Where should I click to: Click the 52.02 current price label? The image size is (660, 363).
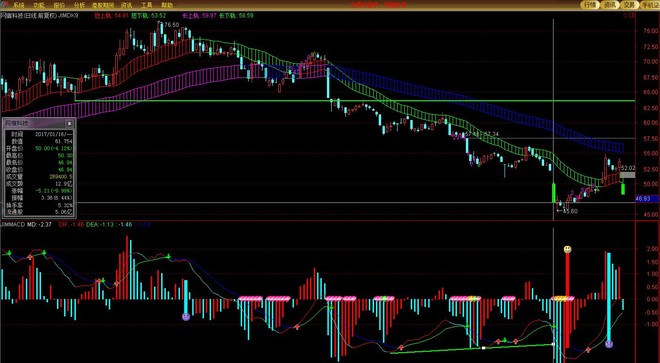pyautogui.click(x=628, y=168)
